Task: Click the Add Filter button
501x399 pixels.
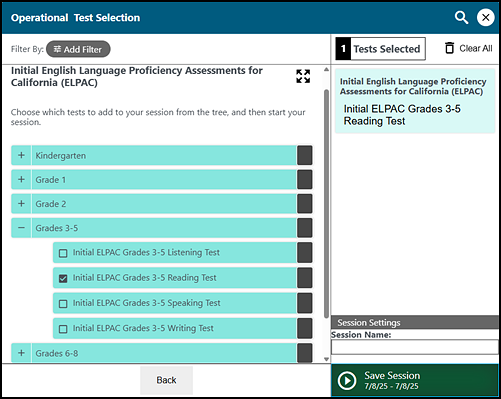Action: pos(78,49)
